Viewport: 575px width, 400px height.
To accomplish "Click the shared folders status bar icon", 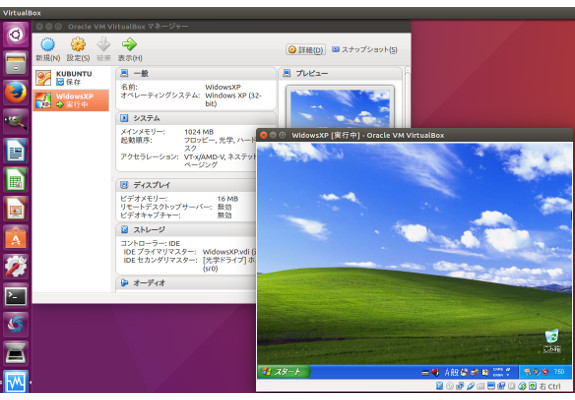I will pyautogui.click(x=481, y=386).
